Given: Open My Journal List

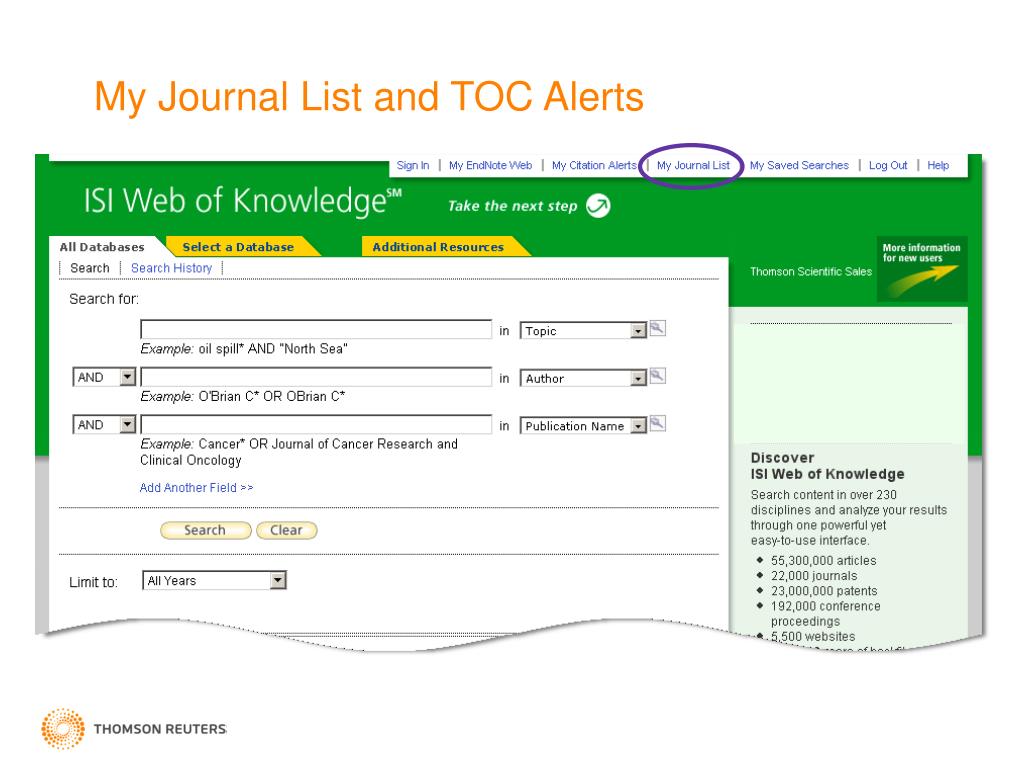Looking at the screenshot, I should pos(693,165).
